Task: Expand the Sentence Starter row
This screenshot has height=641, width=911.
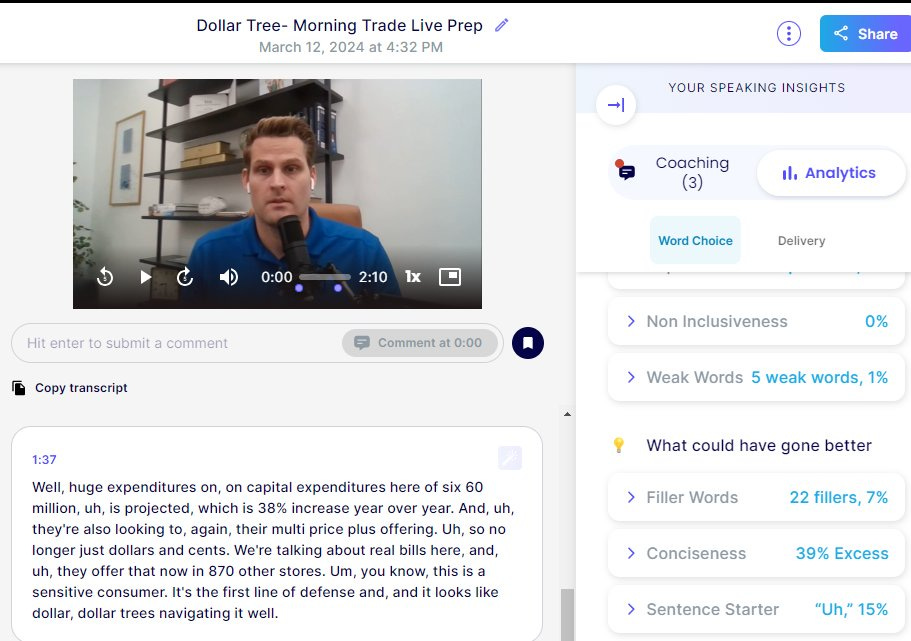Action: pyautogui.click(x=756, y=609)
